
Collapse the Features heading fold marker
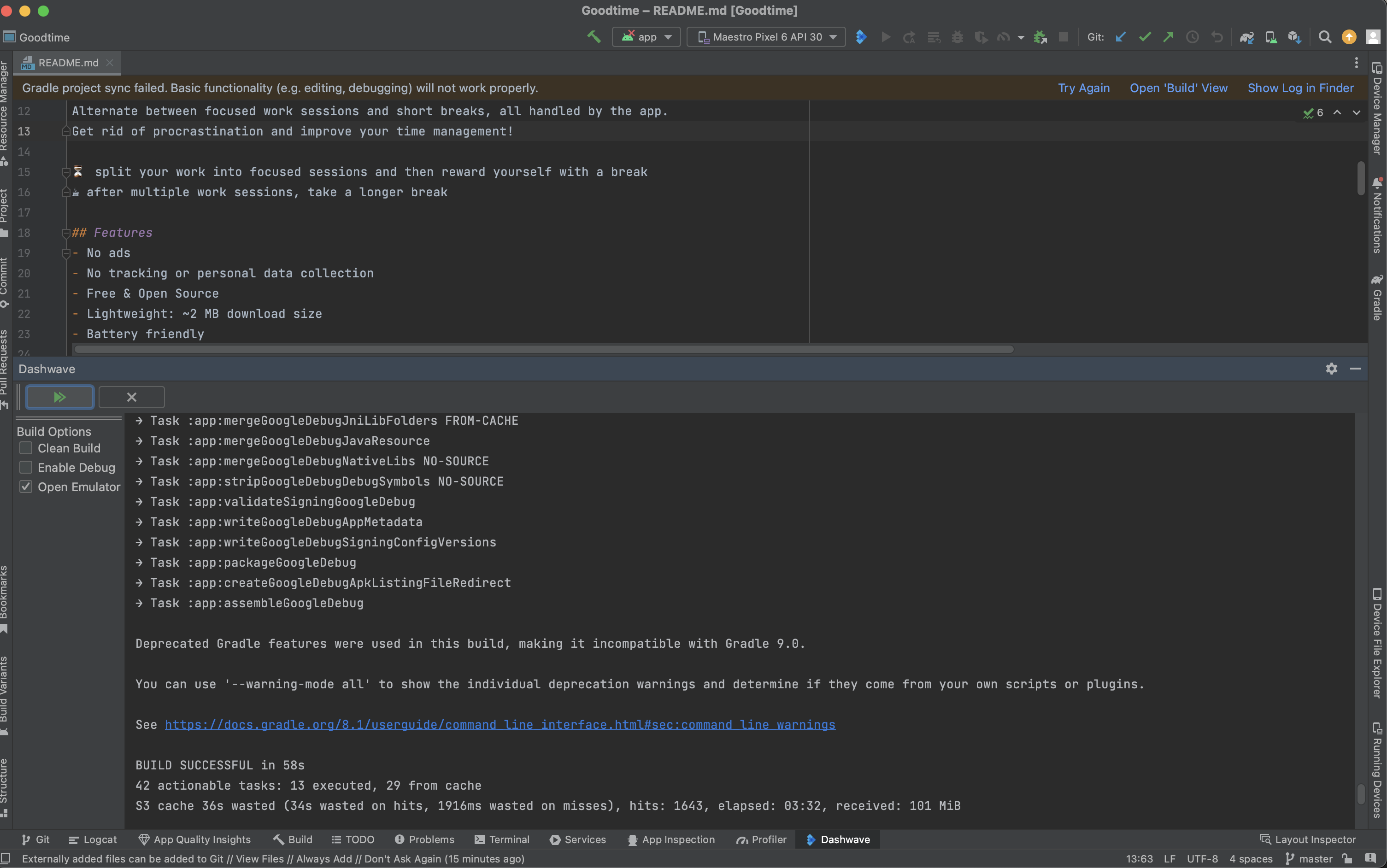point(66,233)
